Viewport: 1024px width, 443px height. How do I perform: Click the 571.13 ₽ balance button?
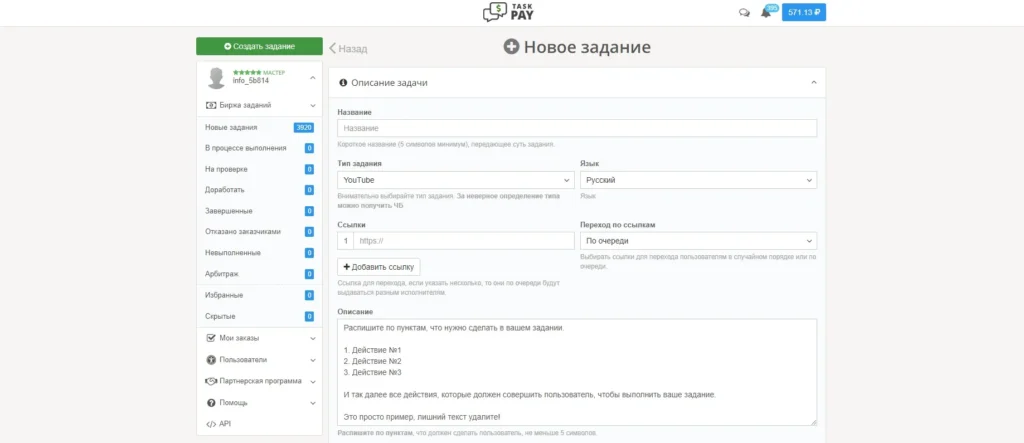(x=804, y=12)
